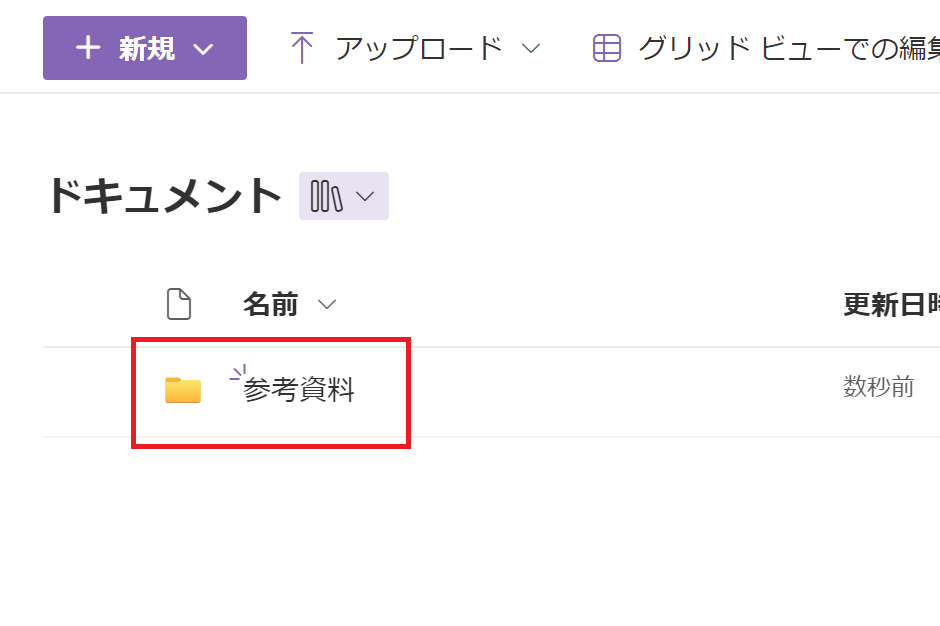Expand the view switcher chevron
Screen dimensions: 940x626
[x=365, y=196]
